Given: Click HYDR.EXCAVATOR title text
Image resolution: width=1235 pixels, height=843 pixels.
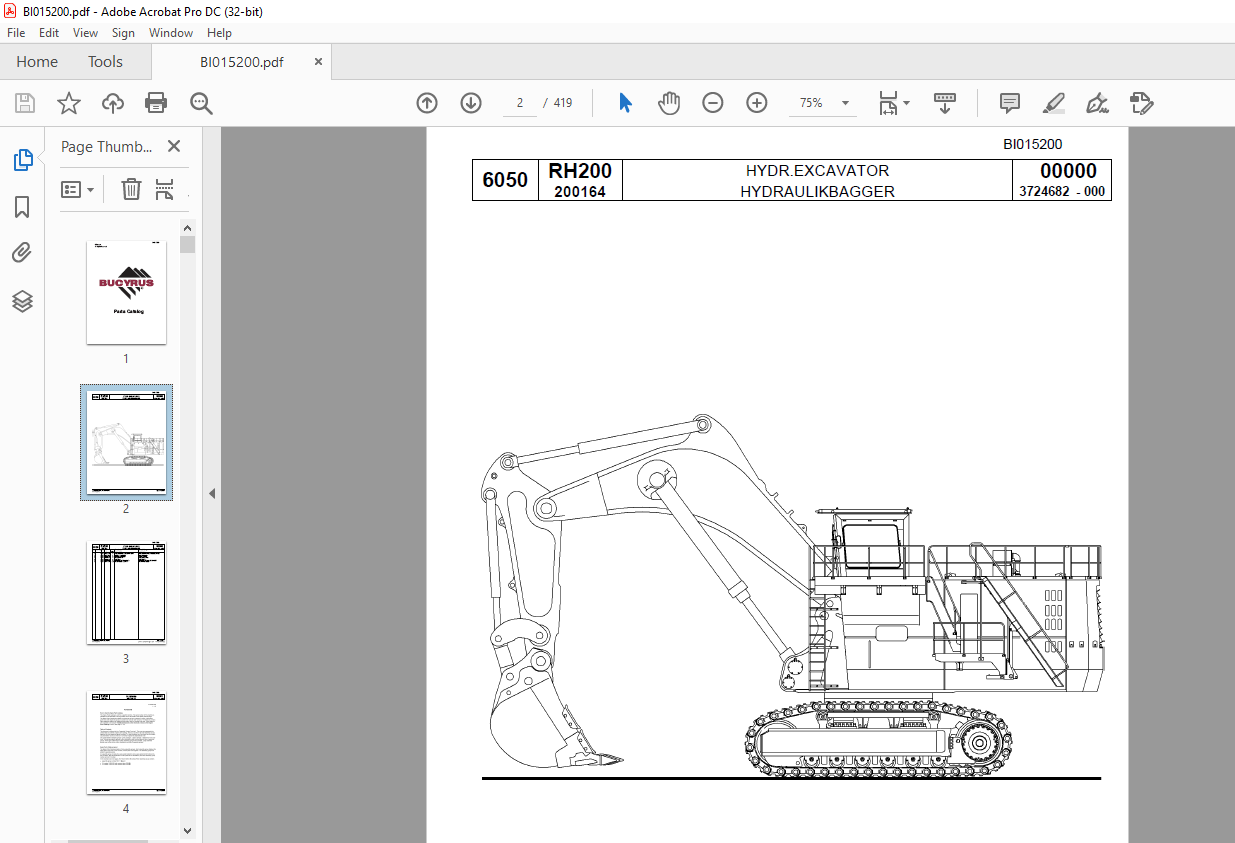Looking at the screenshot, I should [x=817, y=171].
